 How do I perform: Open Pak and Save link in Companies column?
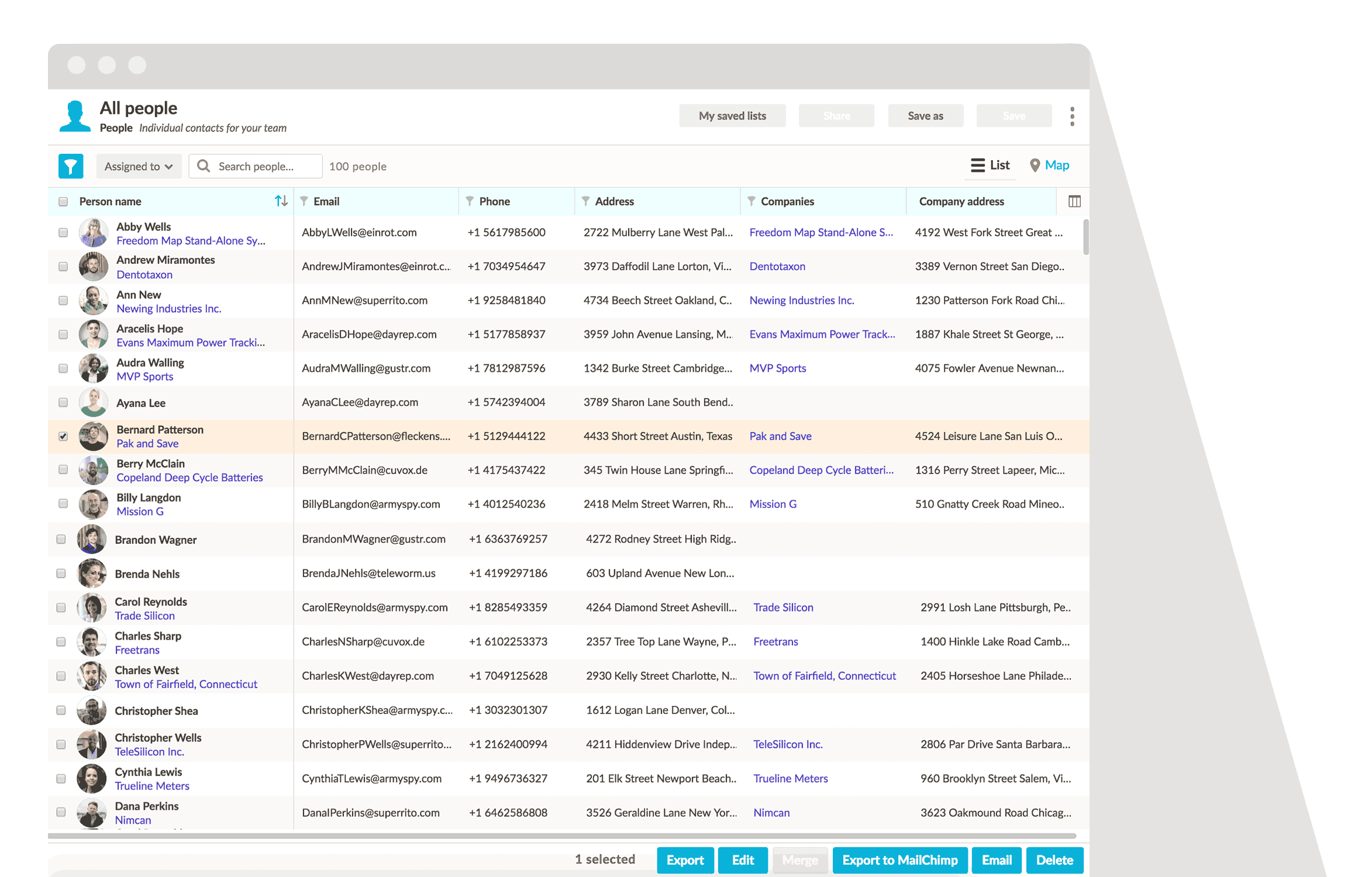click(780, 436)
